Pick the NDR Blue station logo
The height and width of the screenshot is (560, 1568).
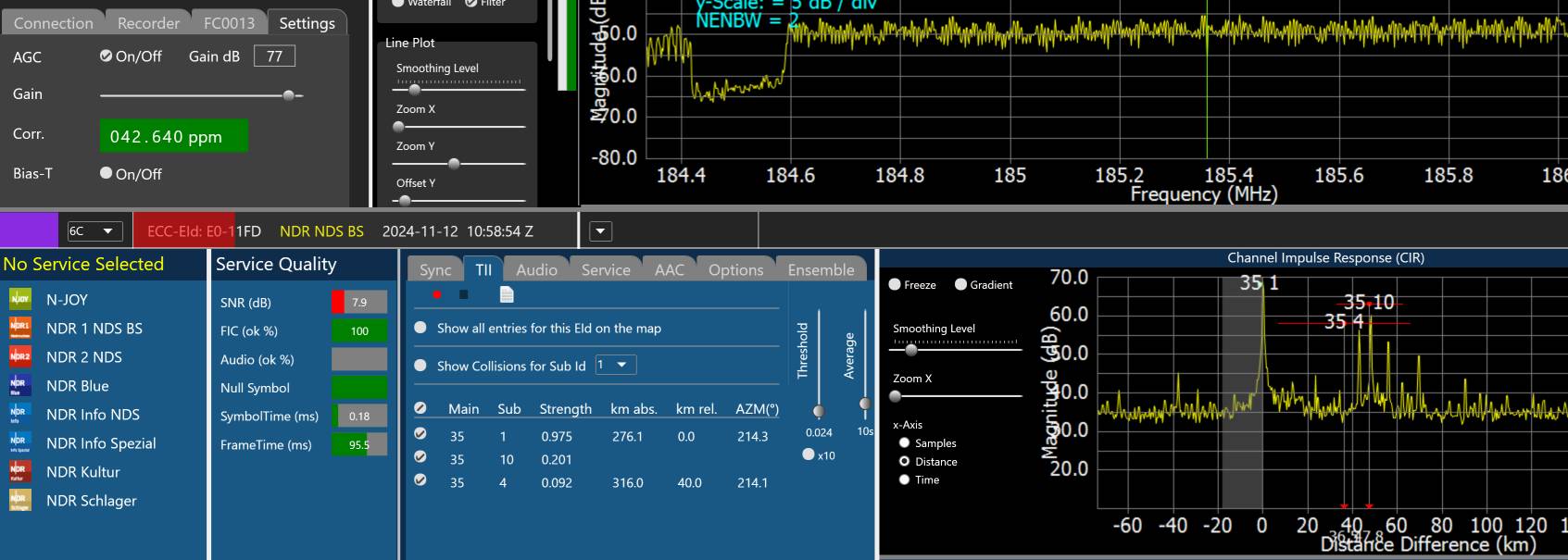(x=20, y=385)
